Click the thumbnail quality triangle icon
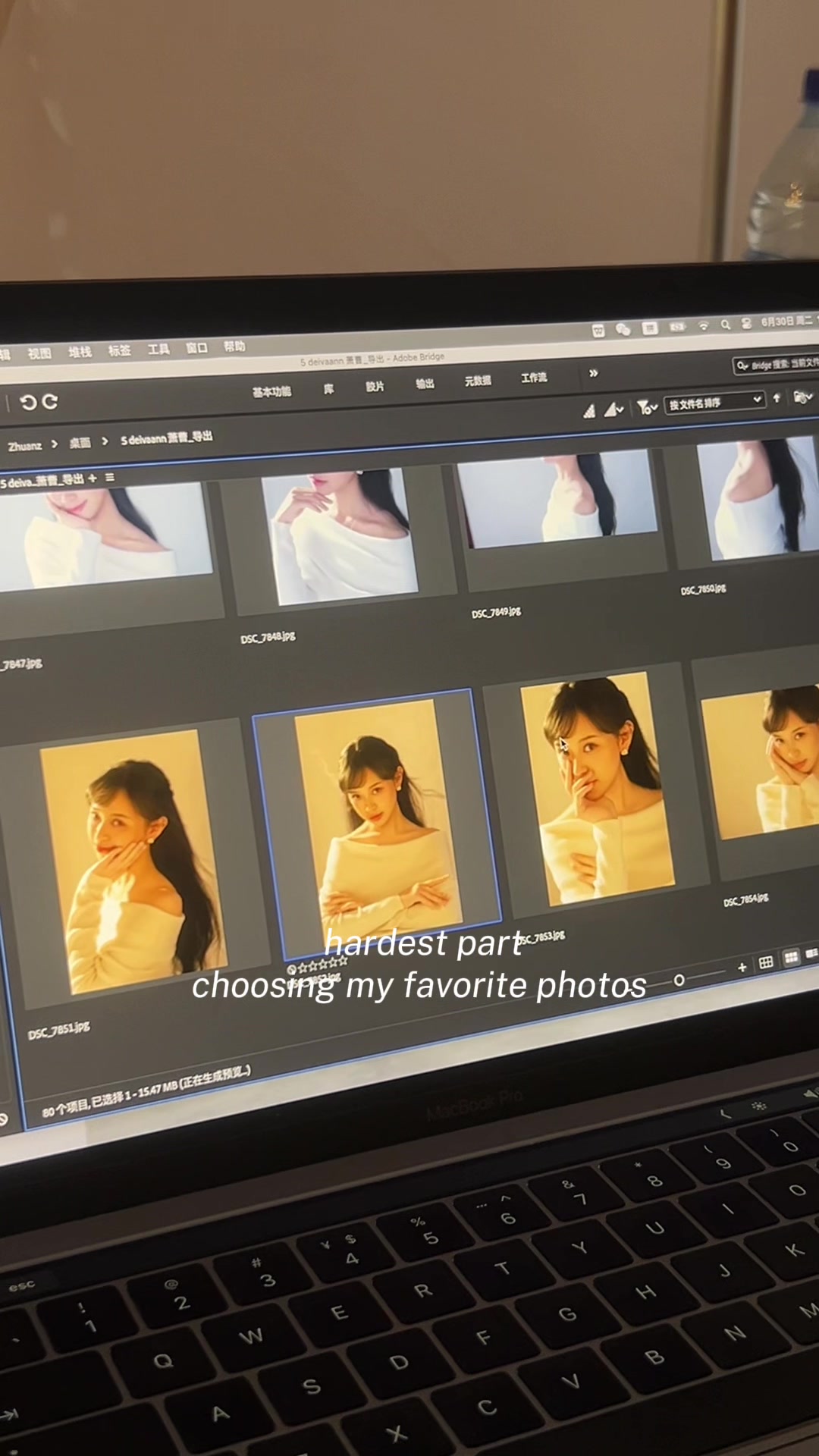 [x=589, y=412]
